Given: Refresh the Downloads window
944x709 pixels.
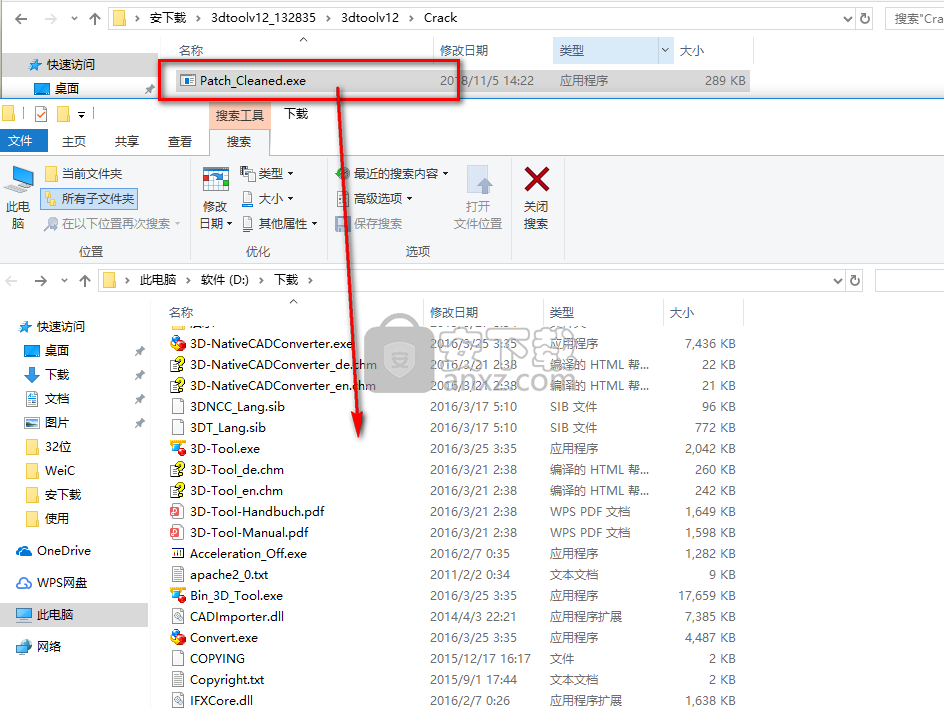Looking at the screenshot, I should [x=854, y=280].
